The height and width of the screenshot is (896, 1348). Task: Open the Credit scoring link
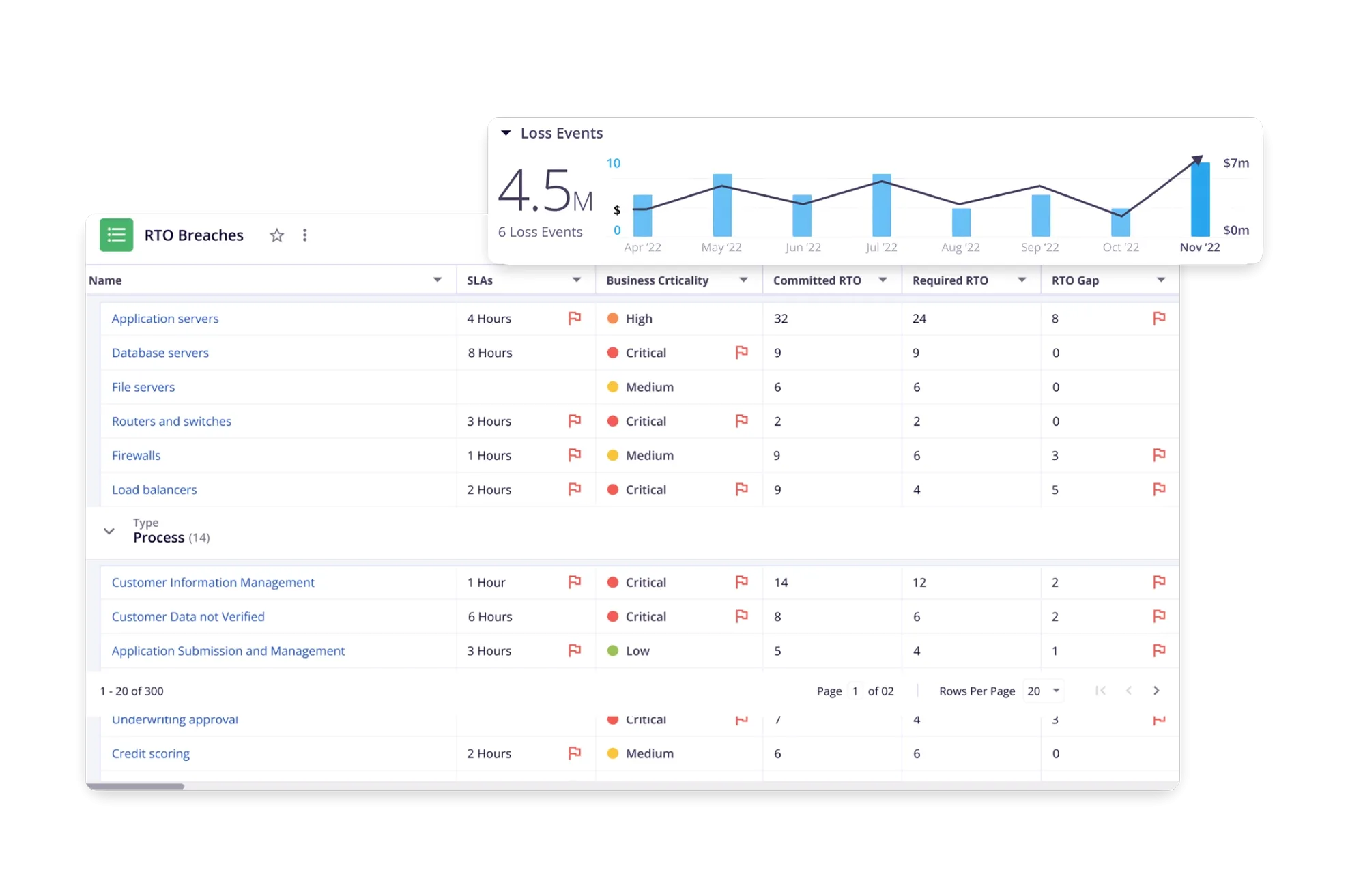150,753
